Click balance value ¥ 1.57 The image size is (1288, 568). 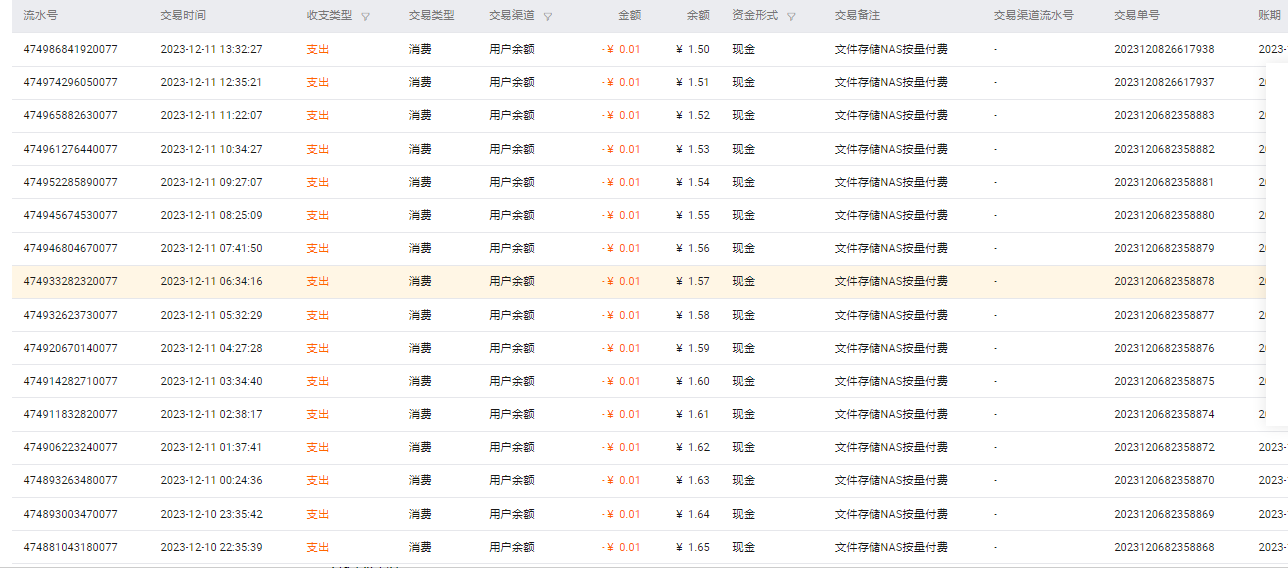(x=693, y=282)
